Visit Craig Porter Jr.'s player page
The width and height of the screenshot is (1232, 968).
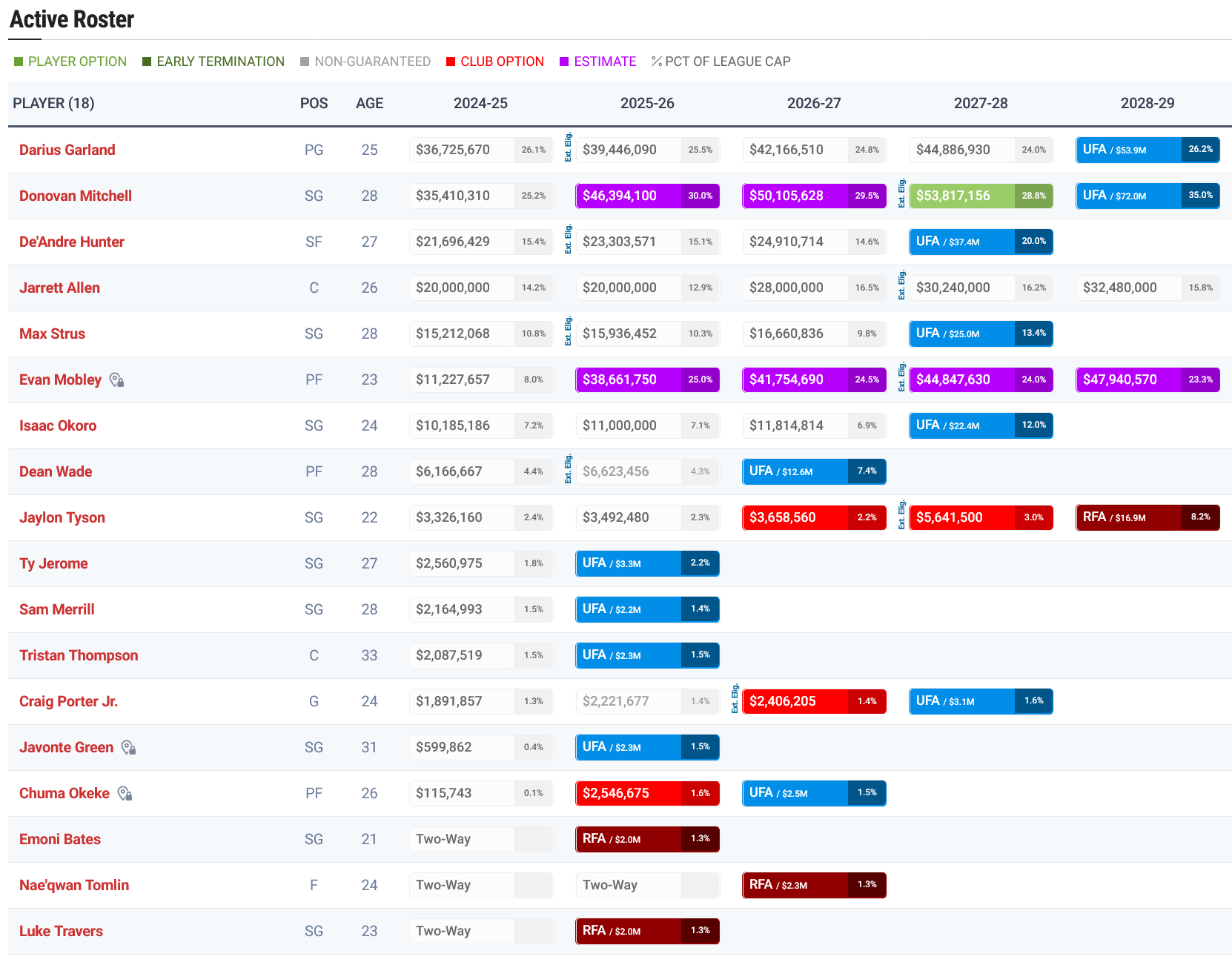(68, 701)
